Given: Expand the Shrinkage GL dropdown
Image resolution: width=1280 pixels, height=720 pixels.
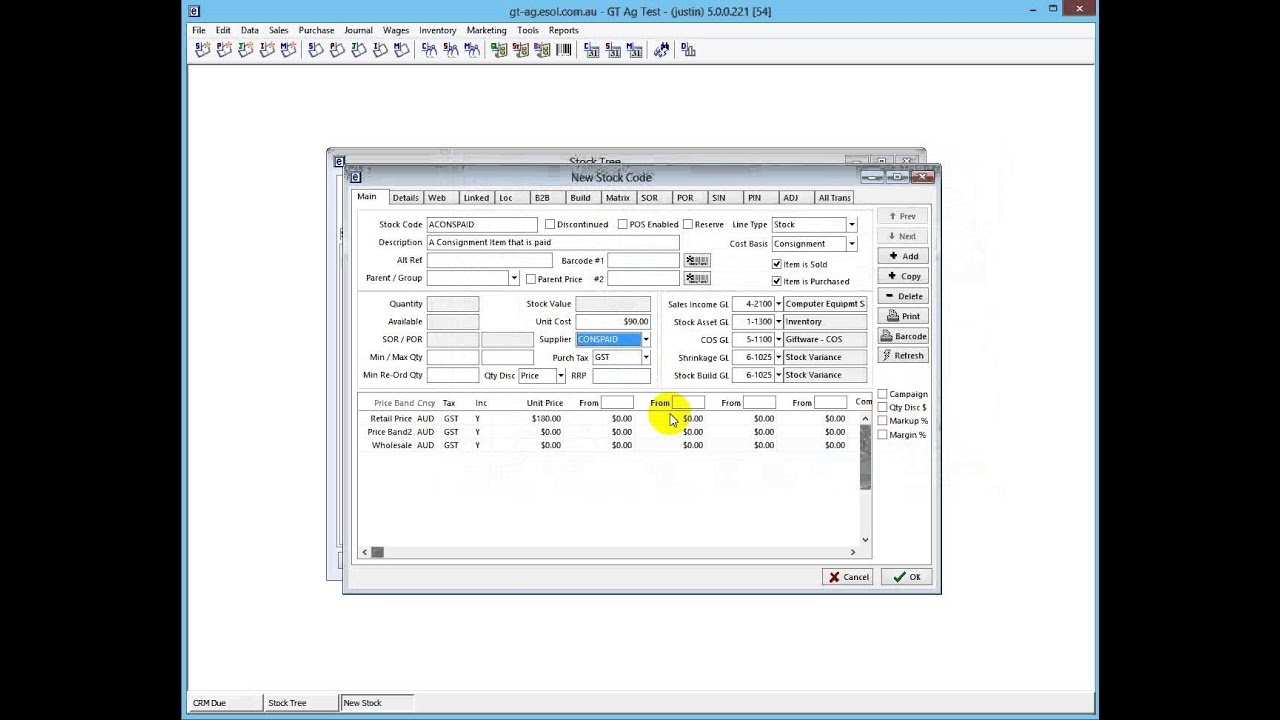Looking at the screenshot, I should pyautogui.click(x=778, y=357).
